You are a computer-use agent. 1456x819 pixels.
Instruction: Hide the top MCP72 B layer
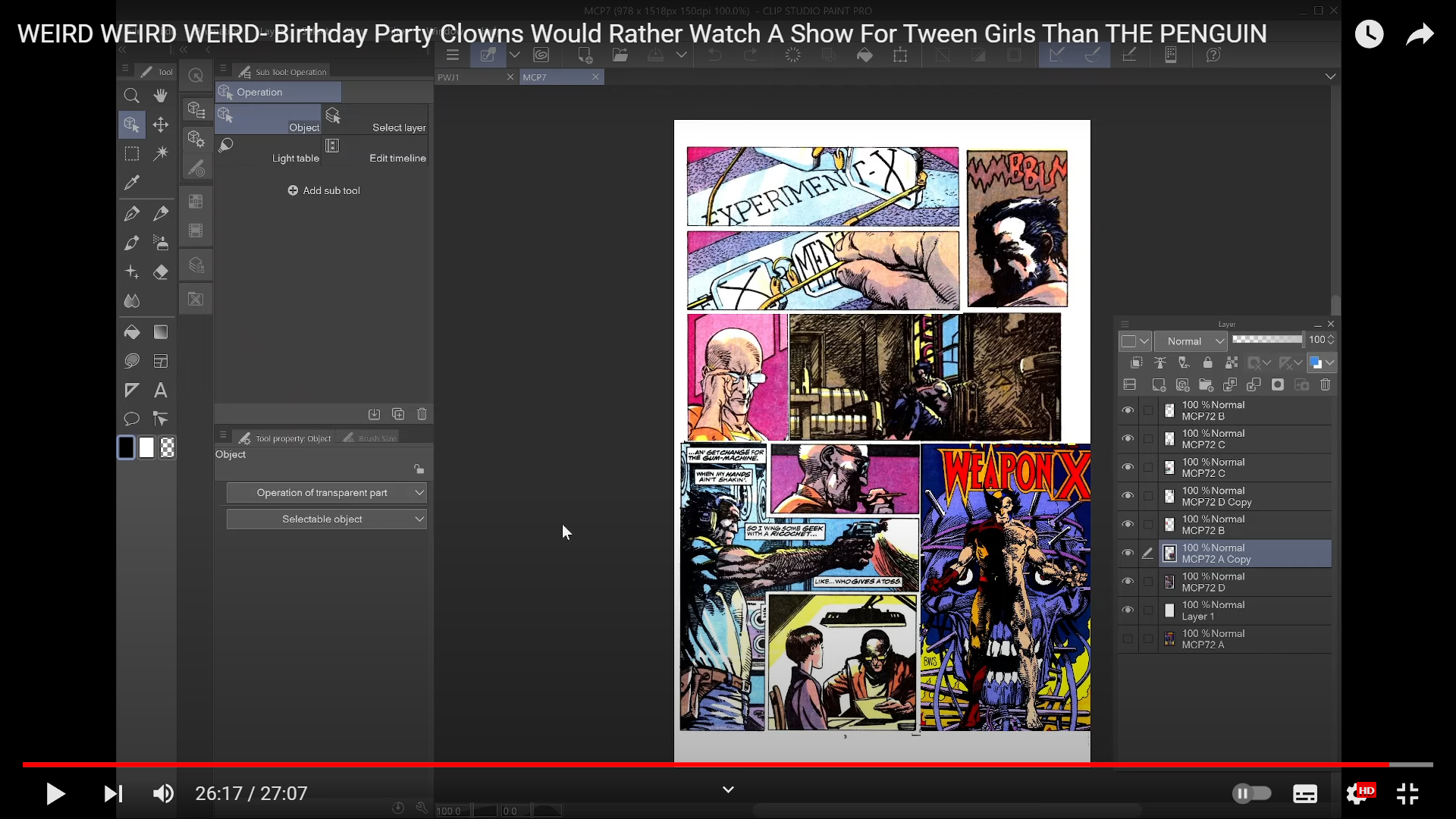pyautogui.click(x=1128, y=410)
